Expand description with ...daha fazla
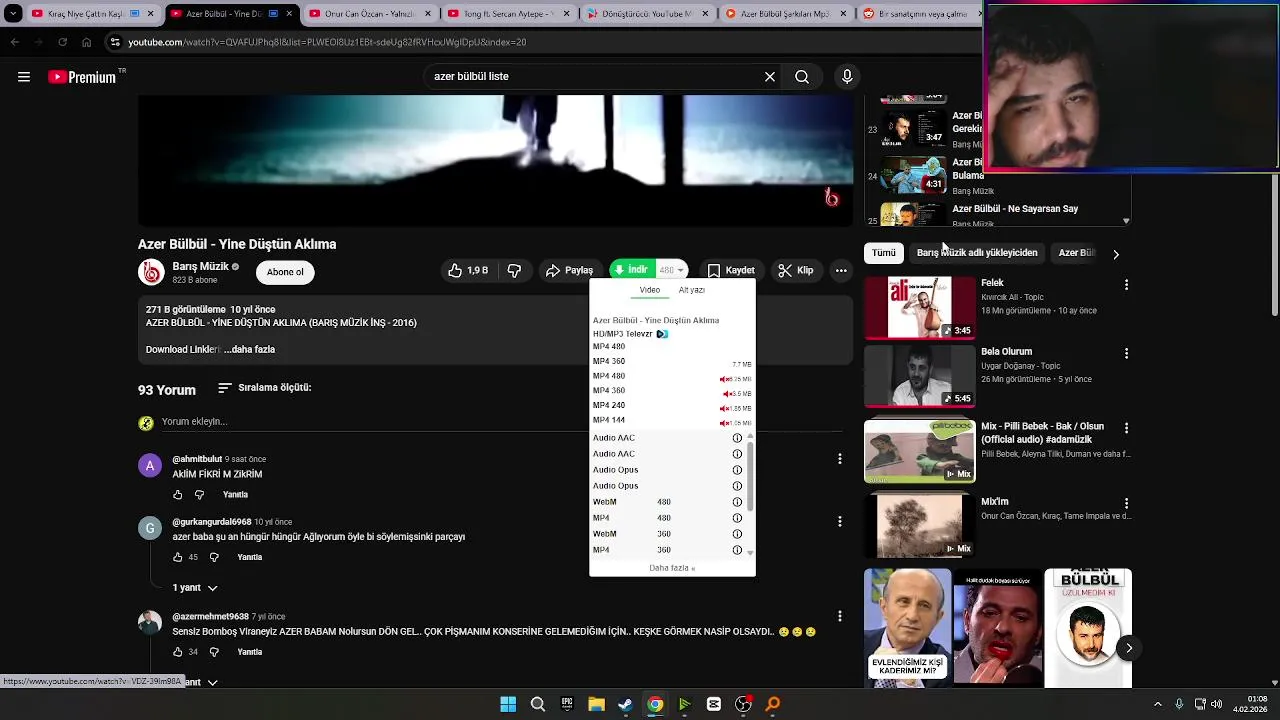 click(249, 349)
